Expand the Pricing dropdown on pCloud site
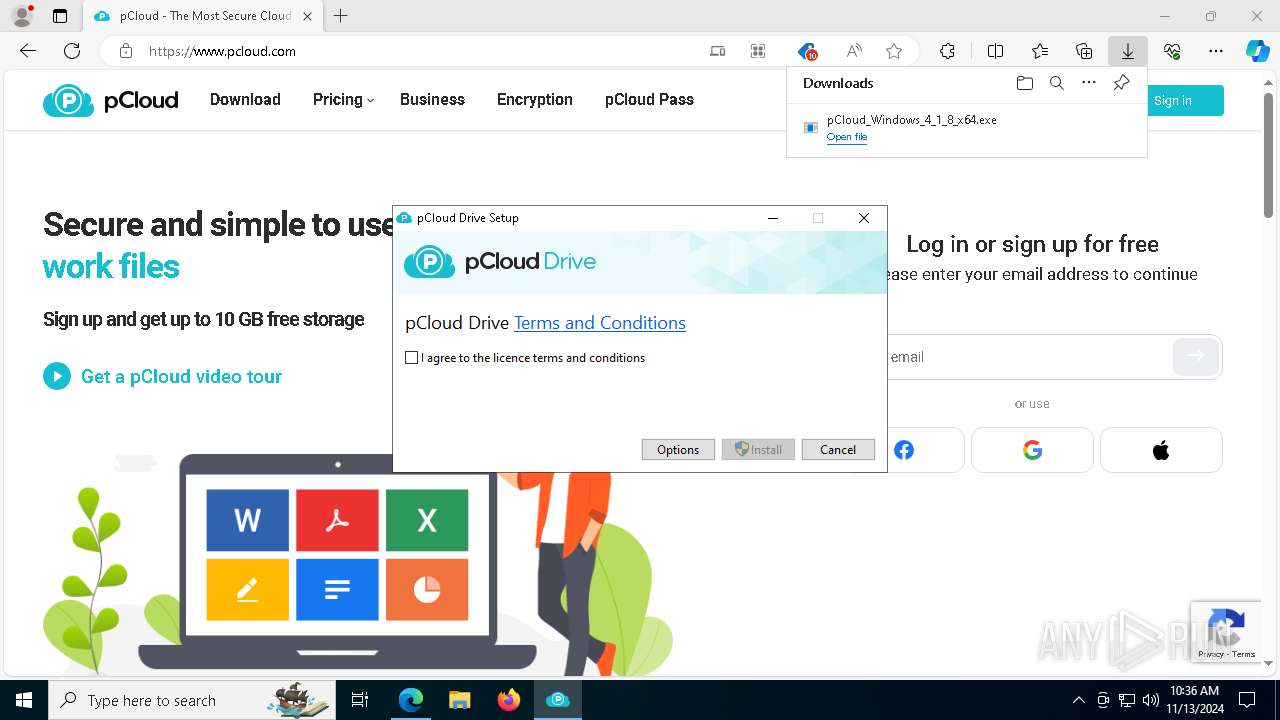 [343, 99]
